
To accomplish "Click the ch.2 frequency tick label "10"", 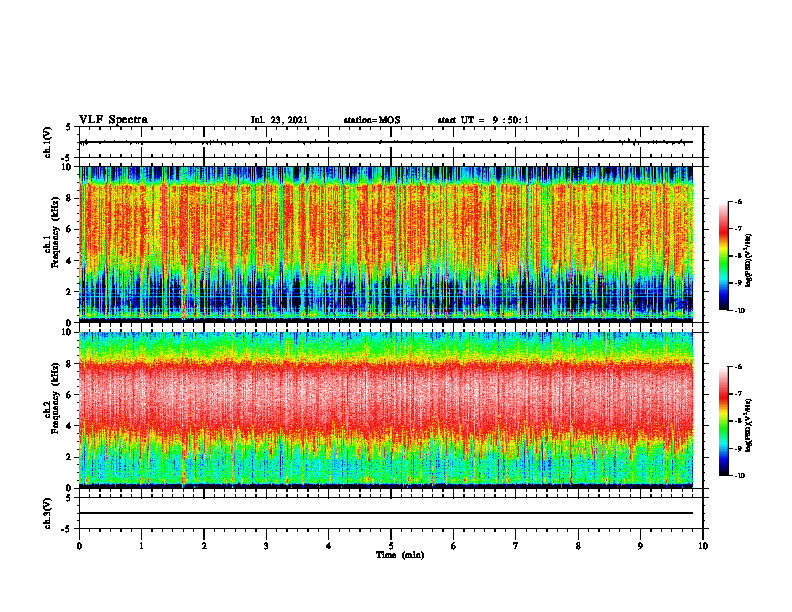I will click(67, 332).
